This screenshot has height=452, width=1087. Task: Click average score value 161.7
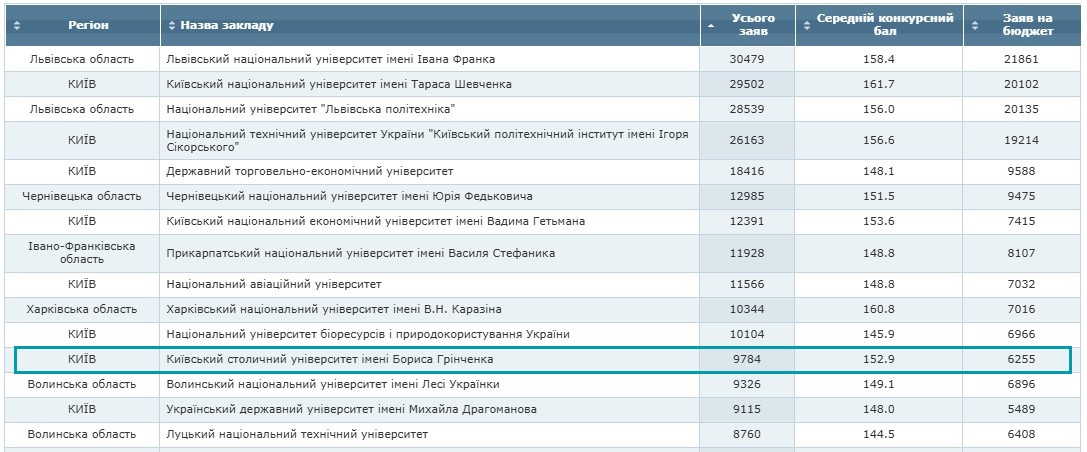[x=879, y=84]
